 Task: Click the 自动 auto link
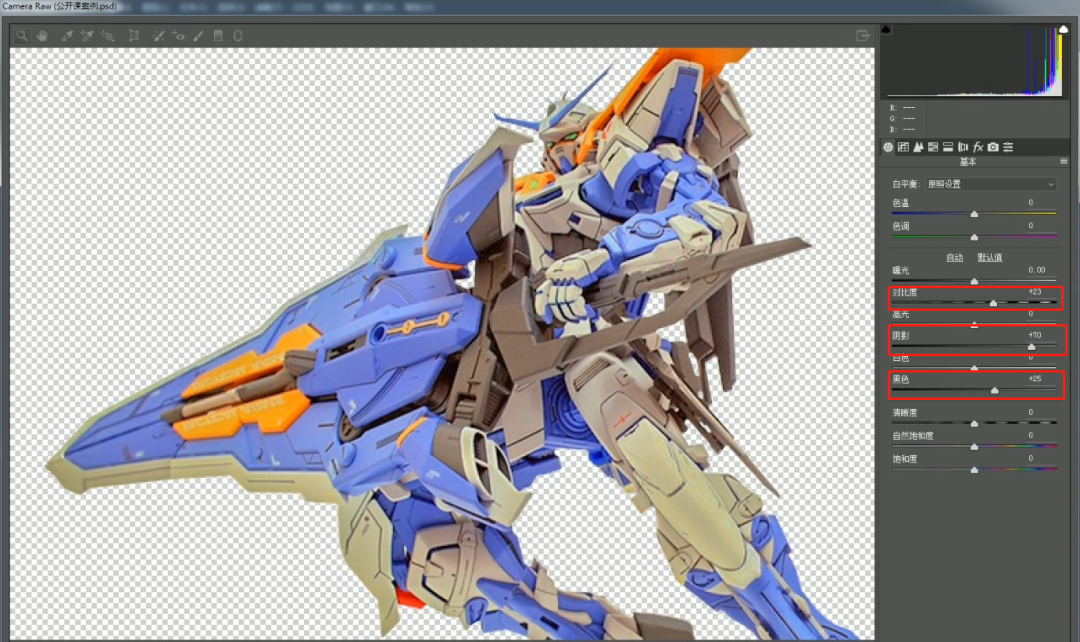coord(955,257)
